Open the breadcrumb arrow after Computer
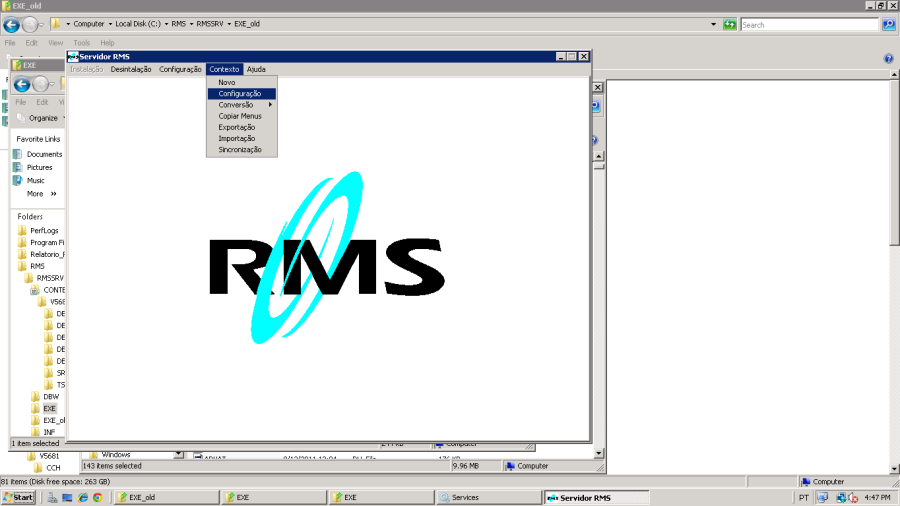The height and width of the screenshot is (506, 900). click(110, 24)
